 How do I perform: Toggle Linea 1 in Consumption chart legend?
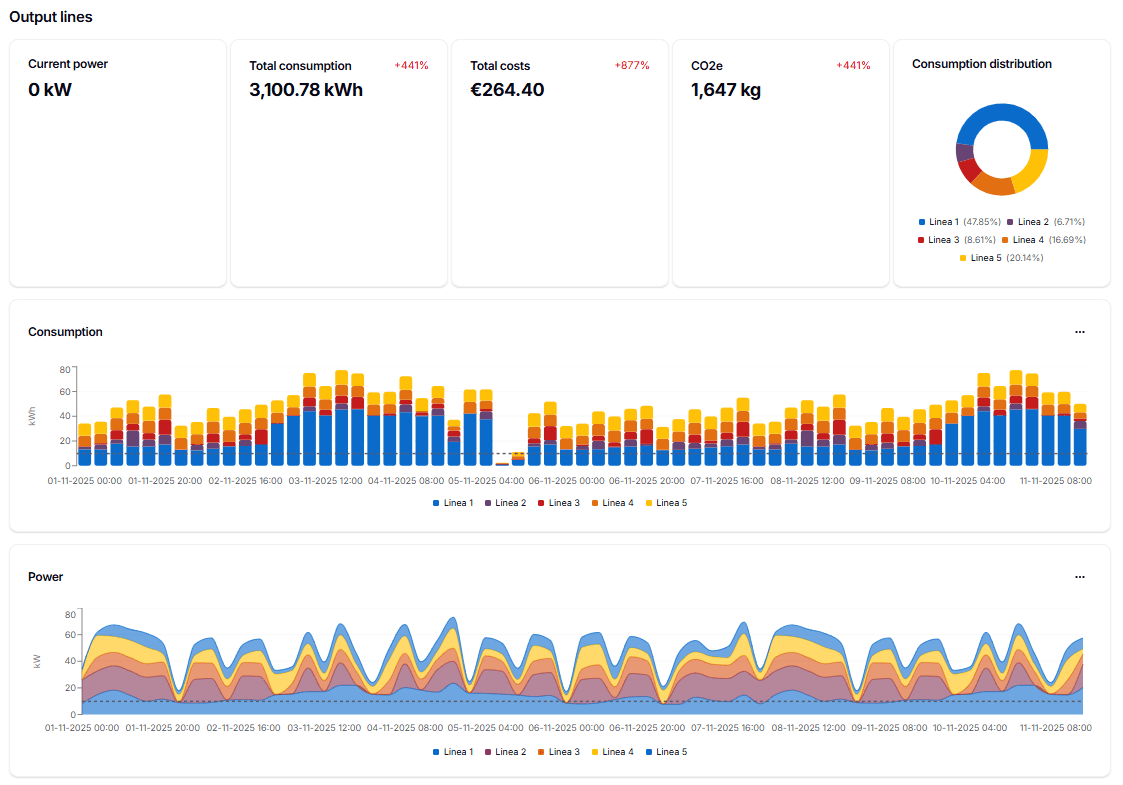point(453,503)
